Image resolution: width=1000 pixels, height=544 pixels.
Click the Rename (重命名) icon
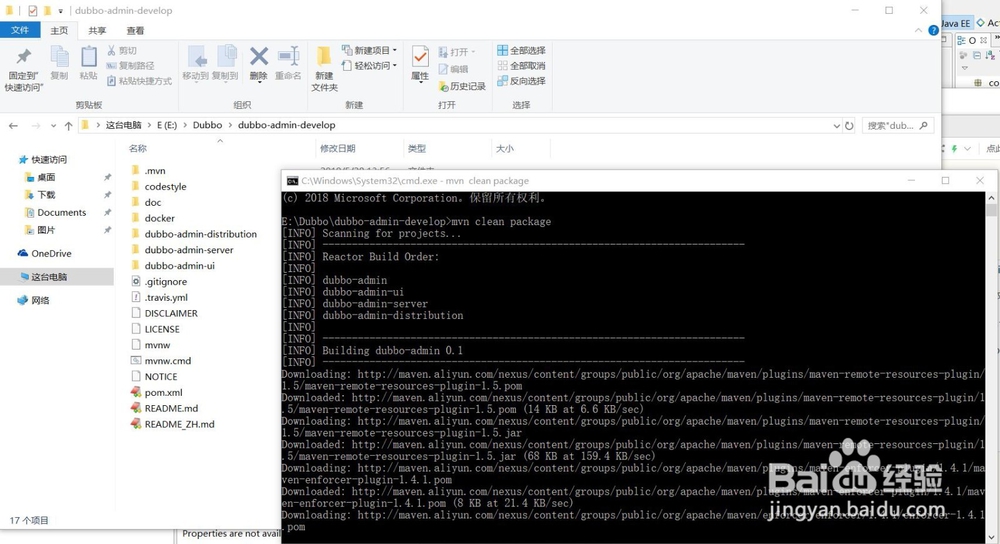pyautogui.click(x=288, y=56)
